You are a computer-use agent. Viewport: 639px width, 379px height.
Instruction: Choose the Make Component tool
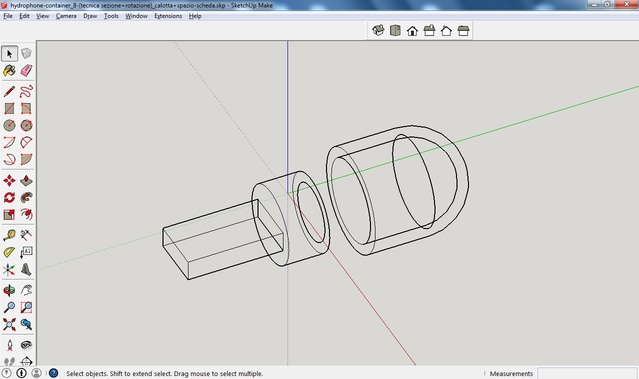(x=26, y=53)
